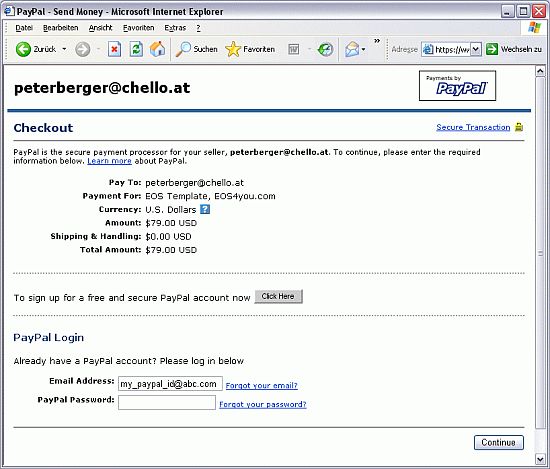Click the history clock icon in toolbar
The width and height of the screenshot is (550, 469).
pyautogui.click(x=325, y=49)
